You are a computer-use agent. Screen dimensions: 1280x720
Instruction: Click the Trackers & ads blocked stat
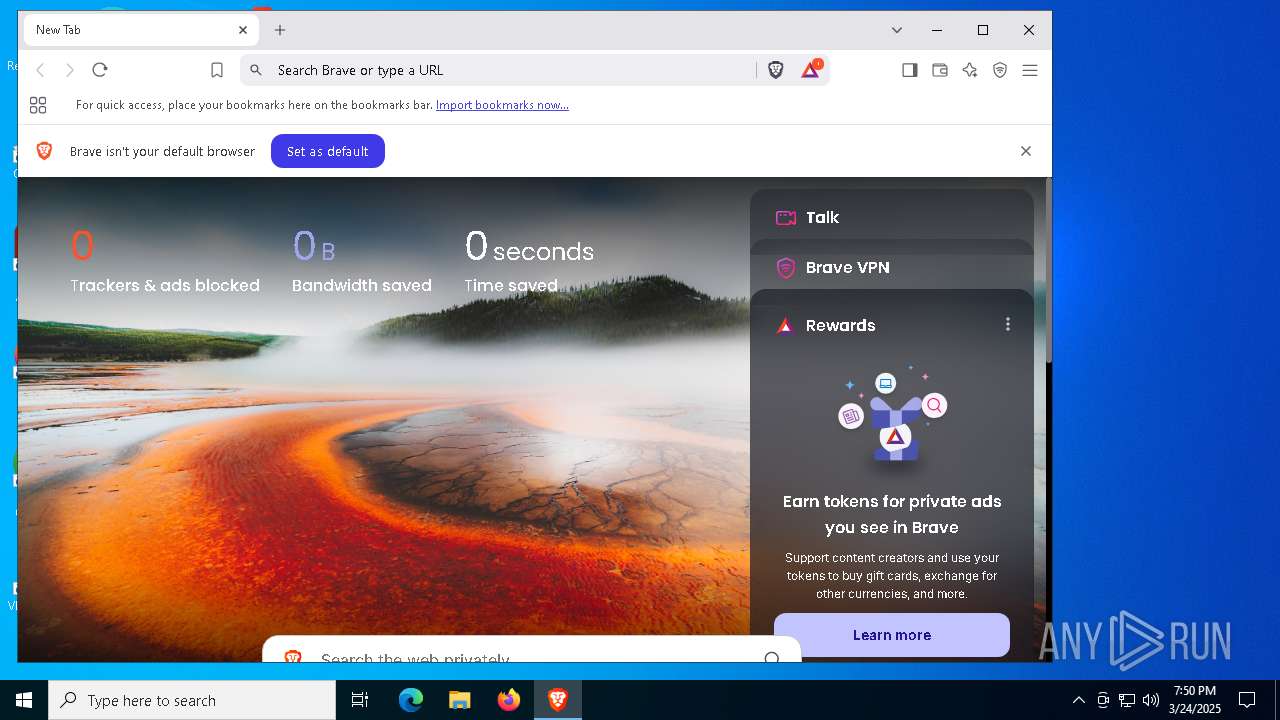pos(165,261)
